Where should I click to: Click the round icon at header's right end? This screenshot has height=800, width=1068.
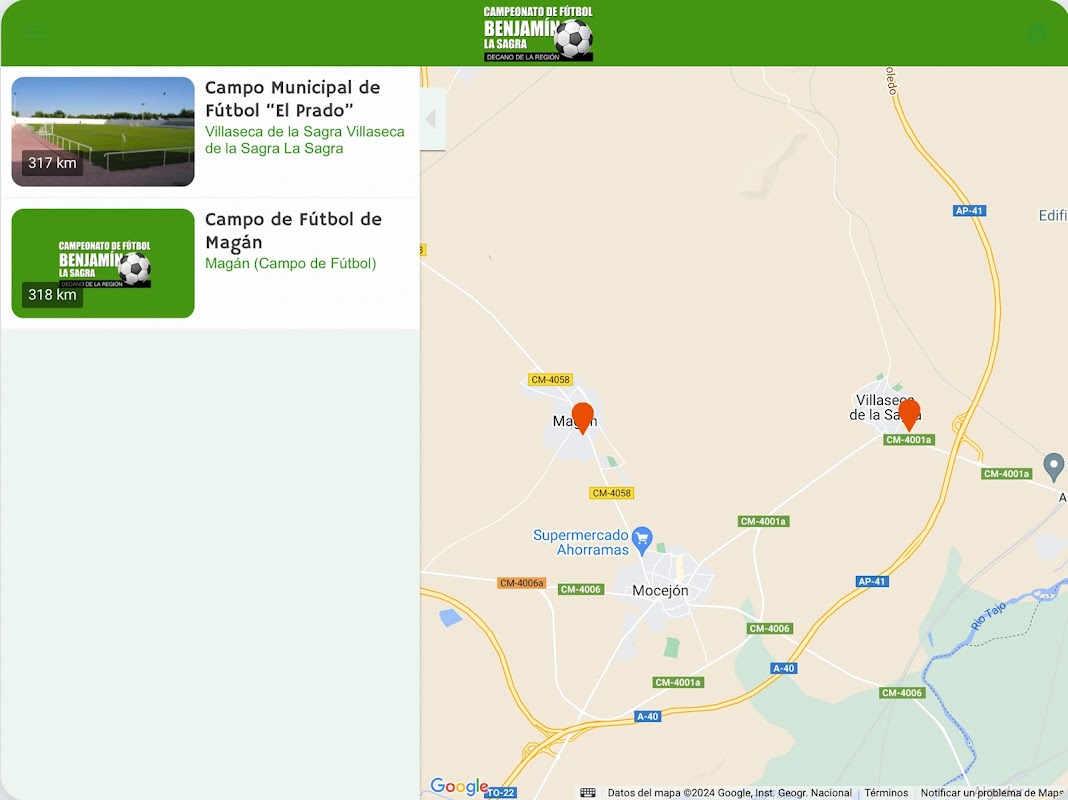(1037, 34)
